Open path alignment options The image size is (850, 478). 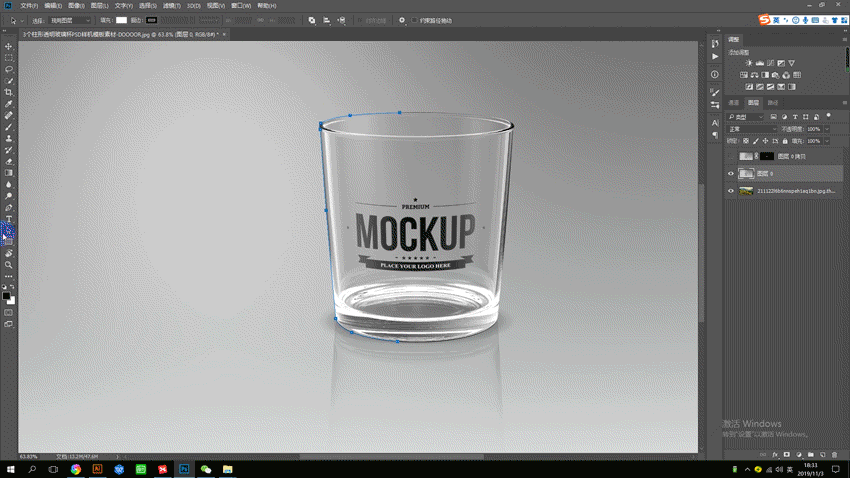pos(326,21)
